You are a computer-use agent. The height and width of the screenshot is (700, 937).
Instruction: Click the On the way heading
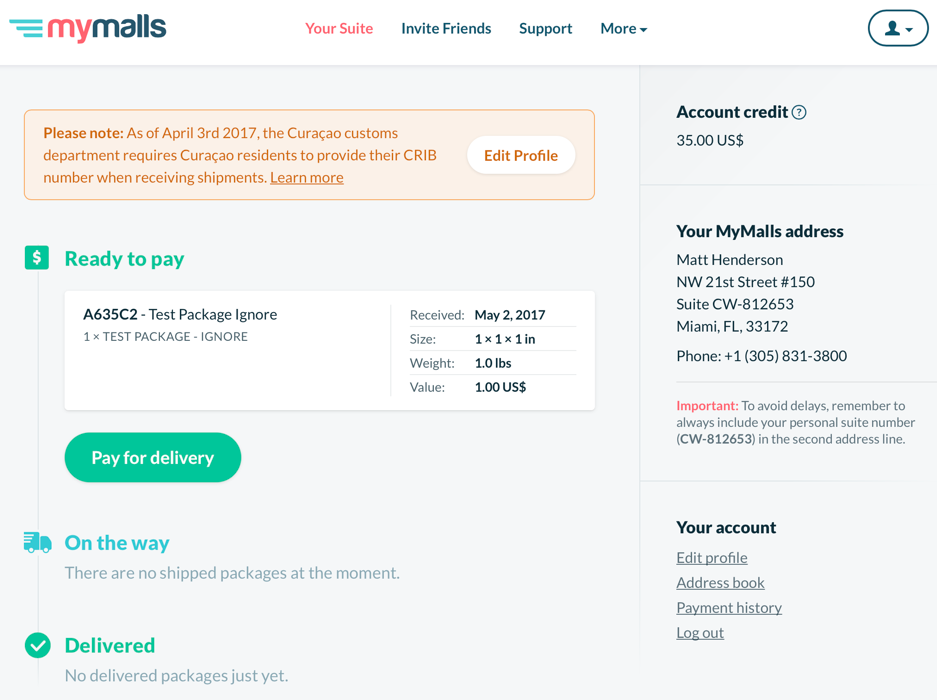[117, 543]
